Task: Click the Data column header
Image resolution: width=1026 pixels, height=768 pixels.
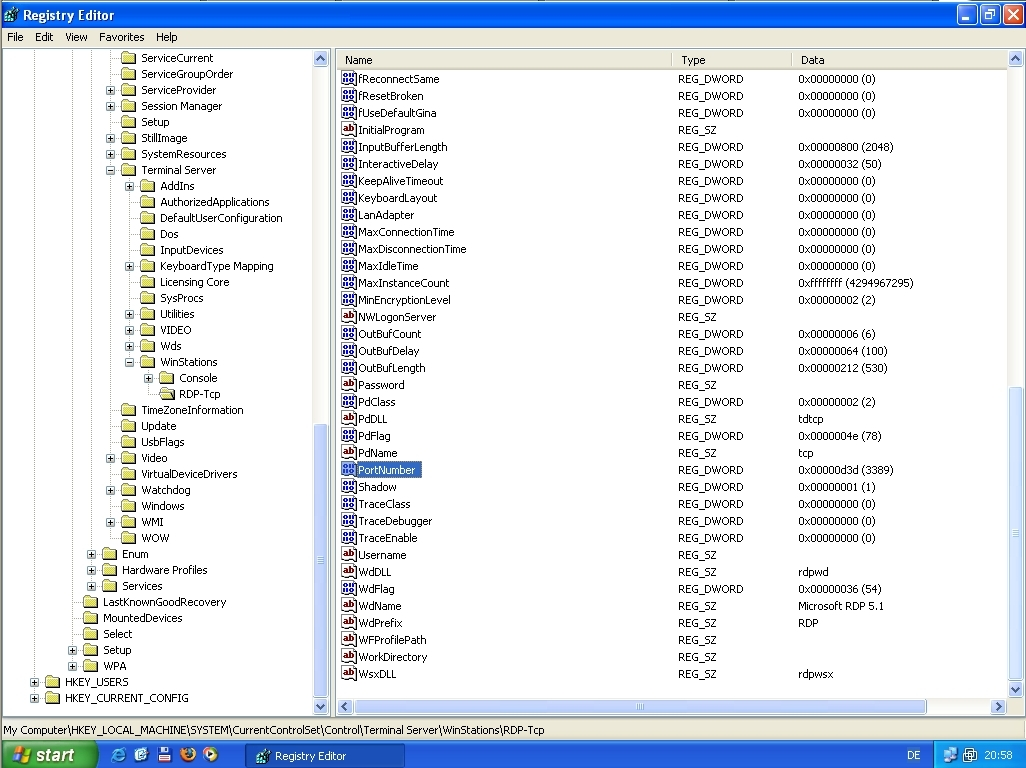Action: 812,60
